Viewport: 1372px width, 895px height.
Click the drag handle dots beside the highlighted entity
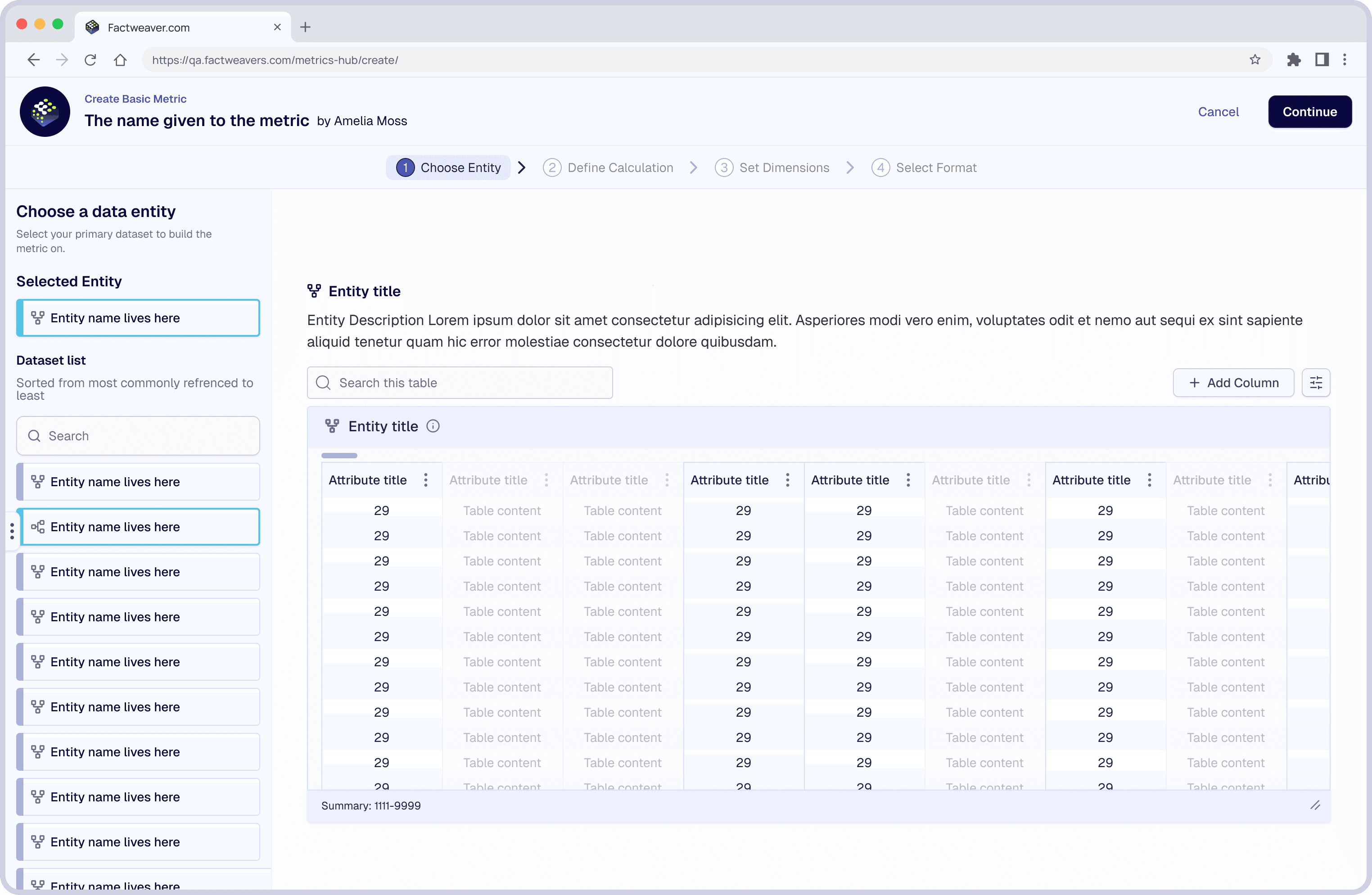(x=12, y=530)
